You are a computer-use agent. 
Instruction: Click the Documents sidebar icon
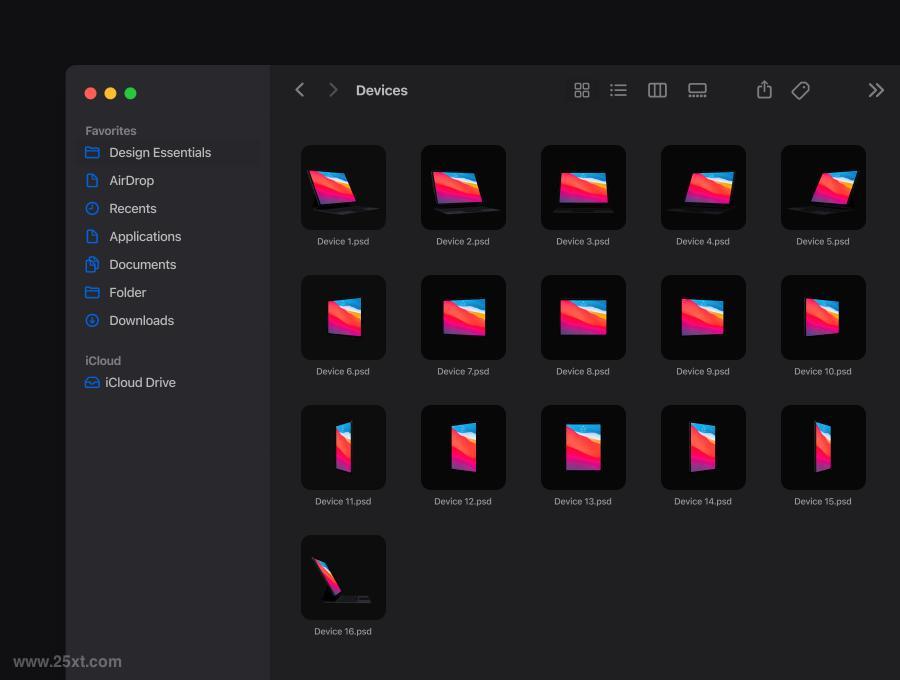[x=92, y=264]
